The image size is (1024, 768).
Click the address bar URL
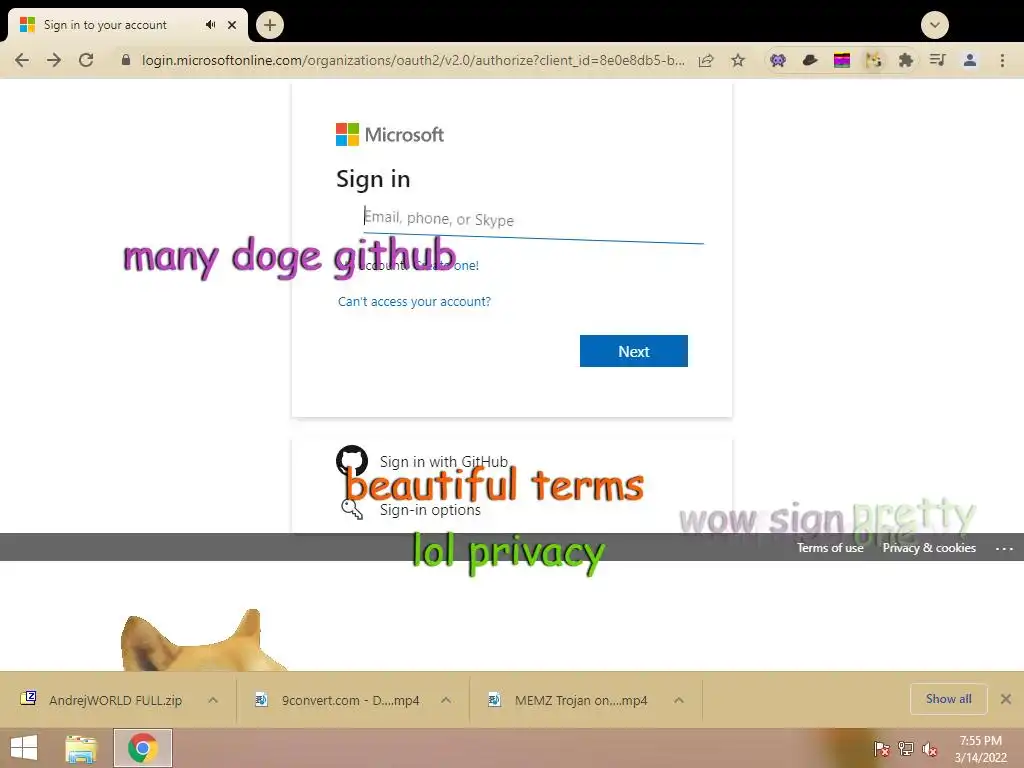(x=413, y=60)
